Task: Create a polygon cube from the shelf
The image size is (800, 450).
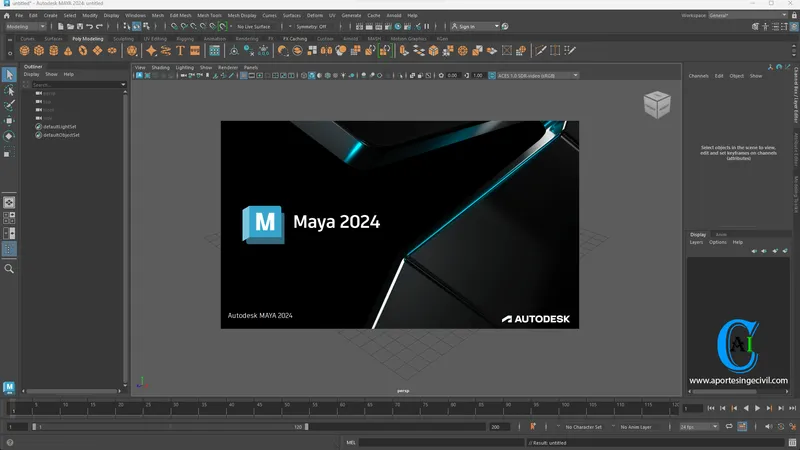Action: (x=39, y=51)
